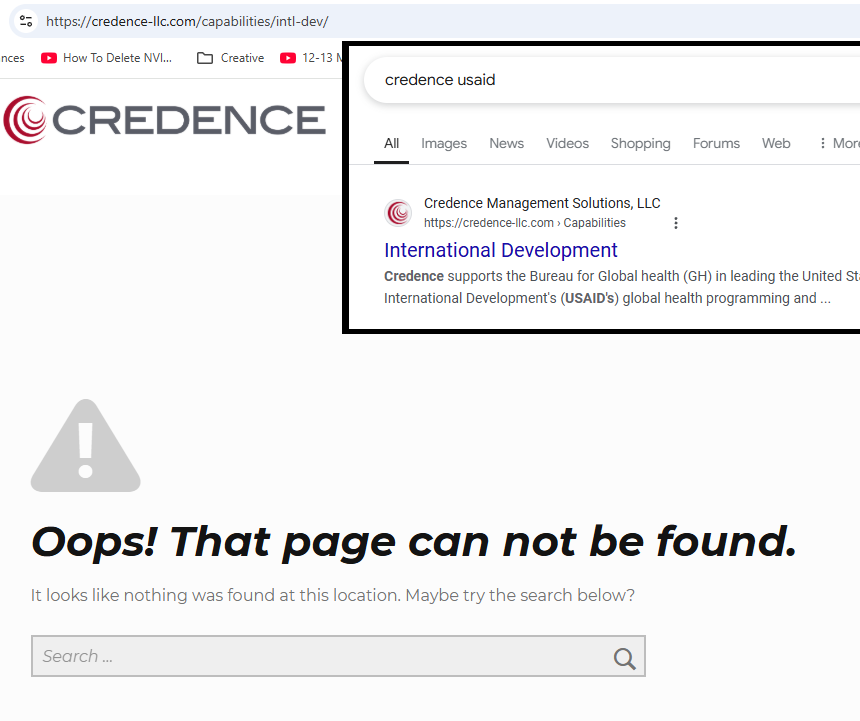
Task: Click the search result snippet mentioning USAID's
Action: pyautogui.click(x=621, y=287)
